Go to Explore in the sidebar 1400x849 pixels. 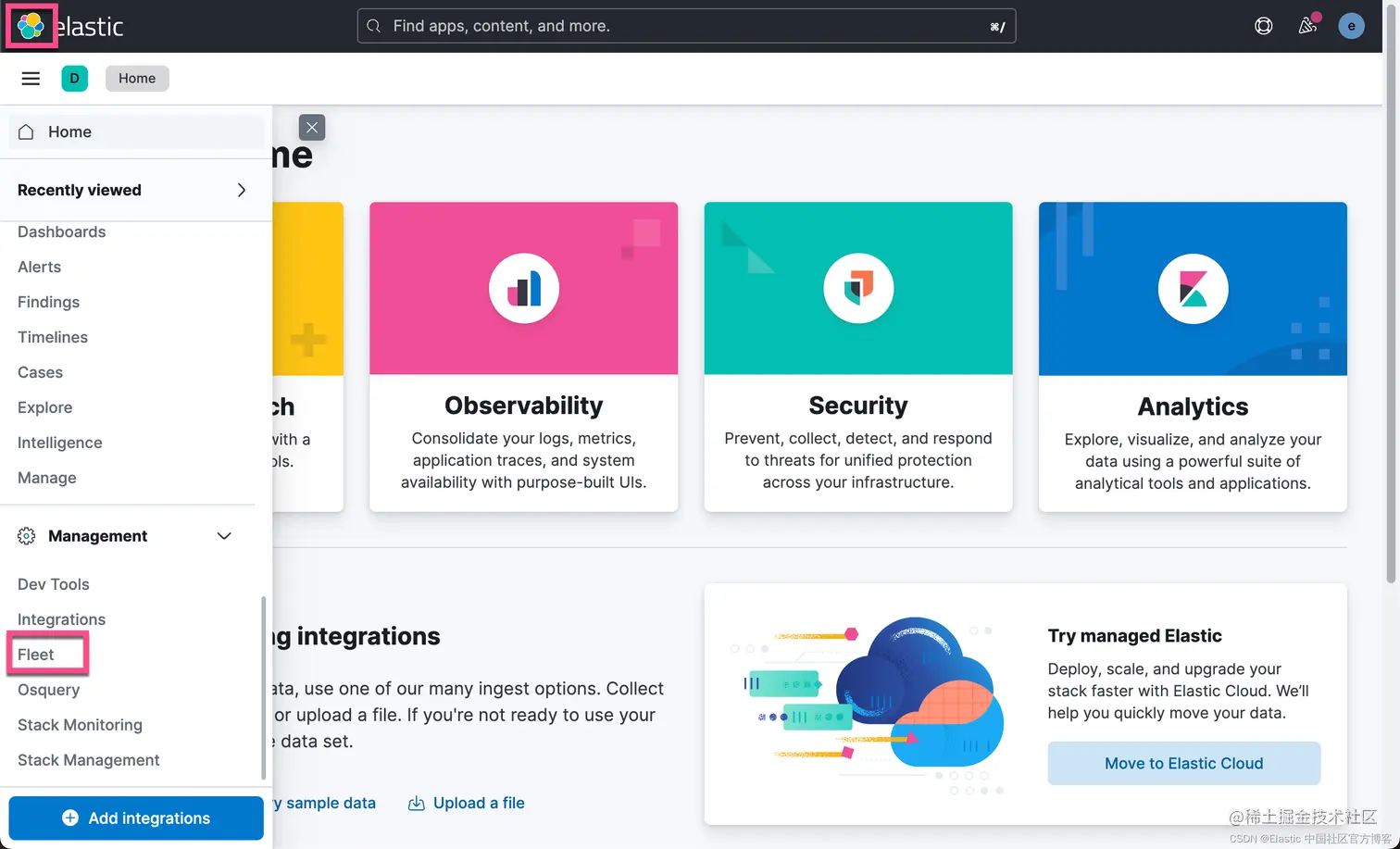(44, 407)
